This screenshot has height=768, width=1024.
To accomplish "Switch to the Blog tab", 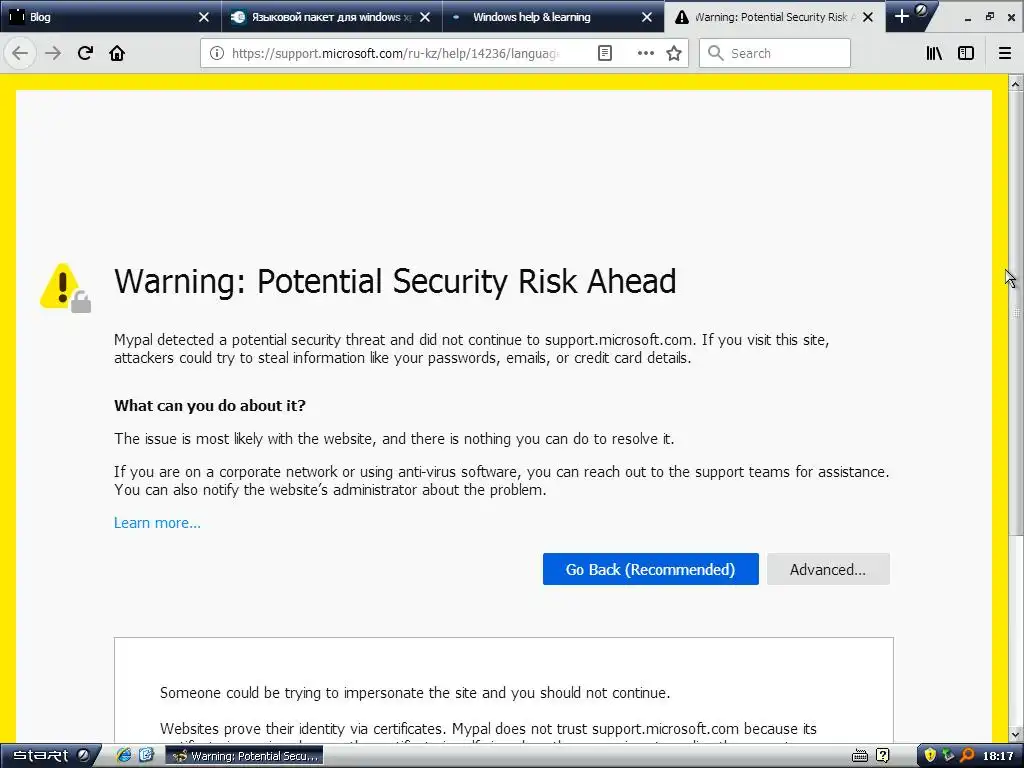I will [110, 17].
